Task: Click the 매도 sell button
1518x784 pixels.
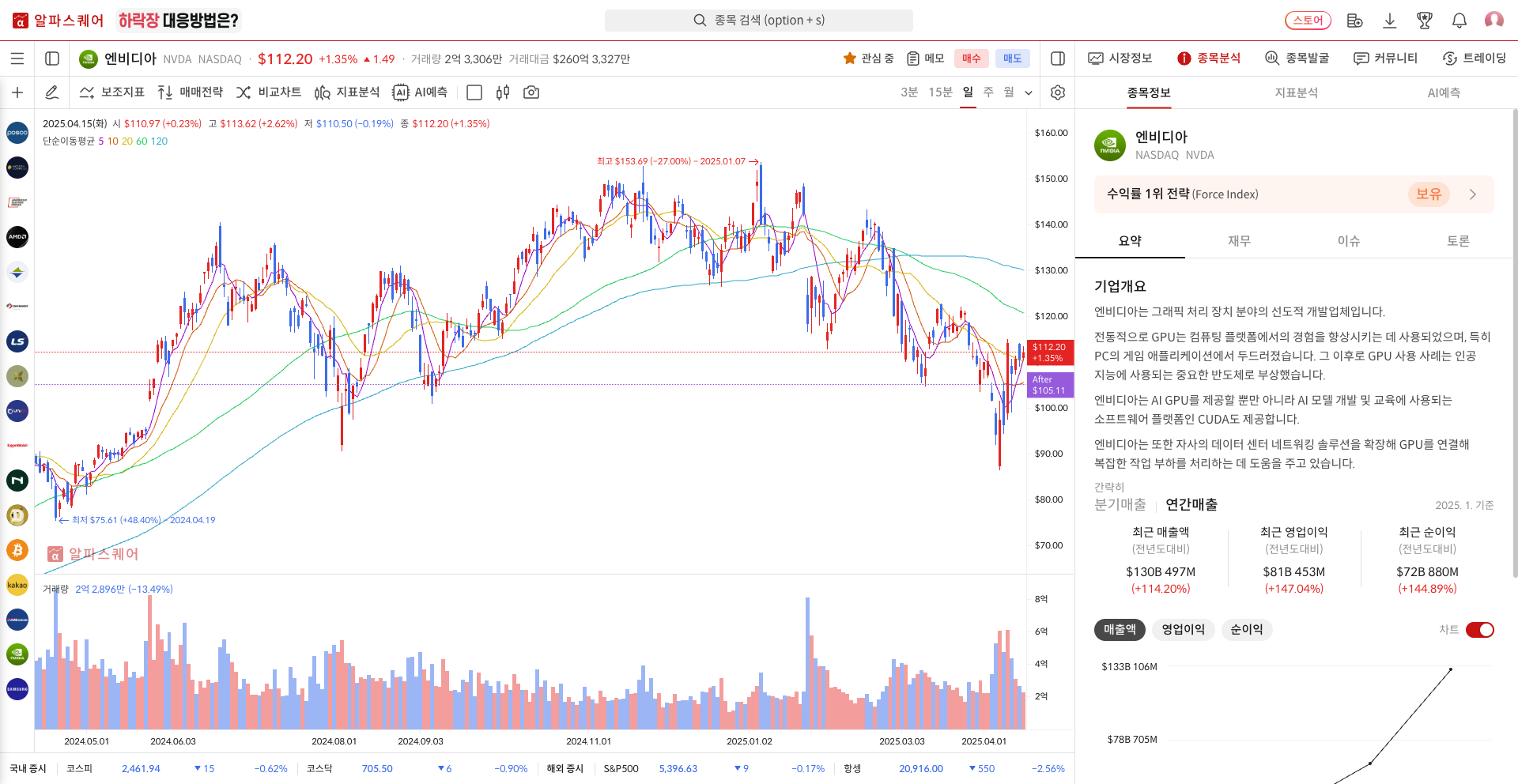Action: point(1013,58)
